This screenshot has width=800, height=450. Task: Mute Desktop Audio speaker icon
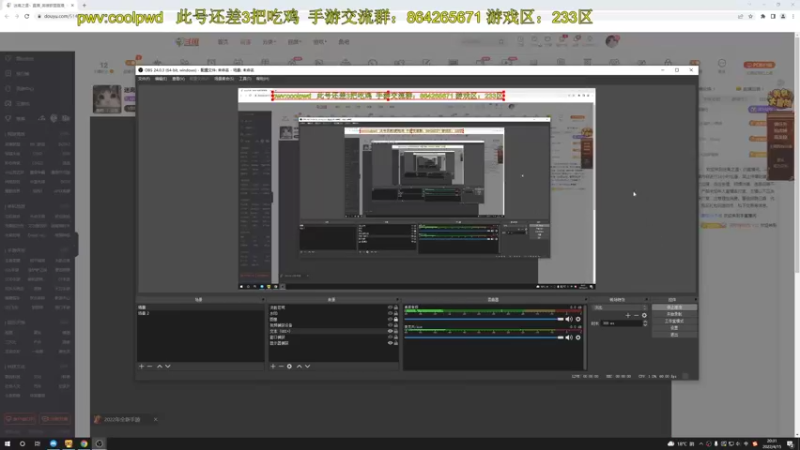(569, 319)
